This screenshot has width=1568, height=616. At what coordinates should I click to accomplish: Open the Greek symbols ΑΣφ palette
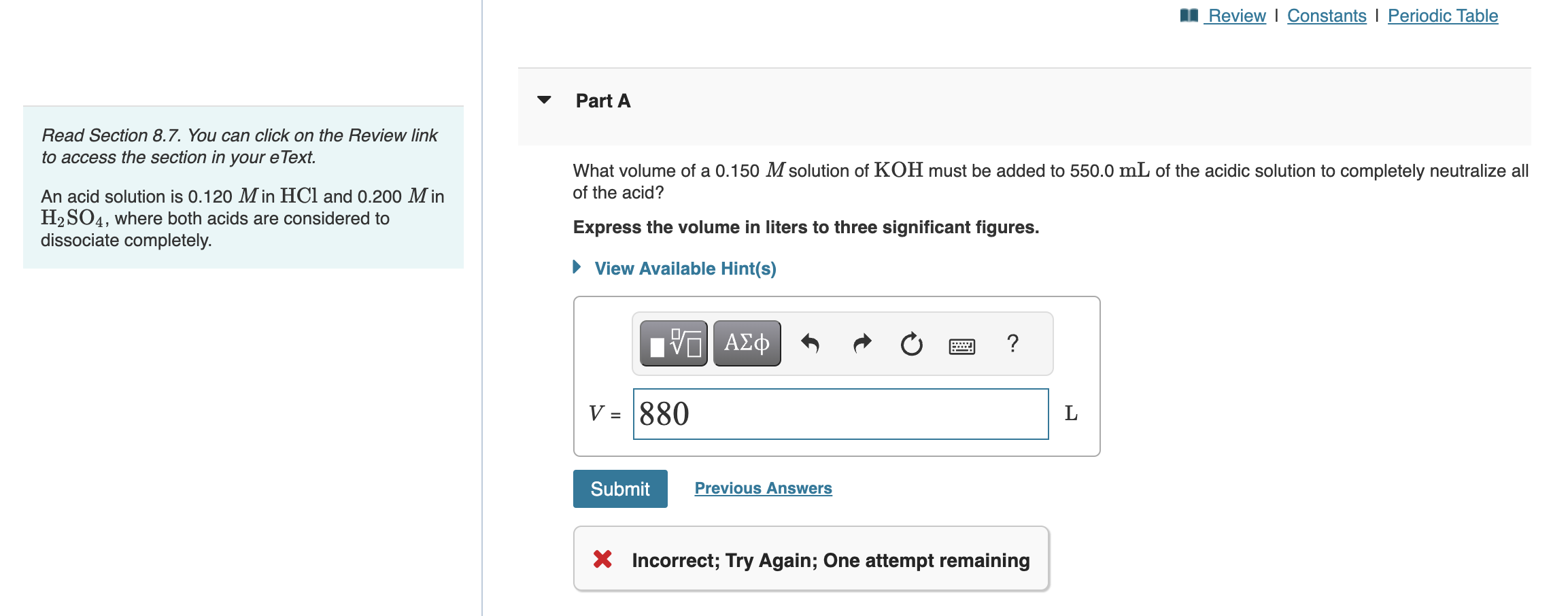[x=746, y=343]
